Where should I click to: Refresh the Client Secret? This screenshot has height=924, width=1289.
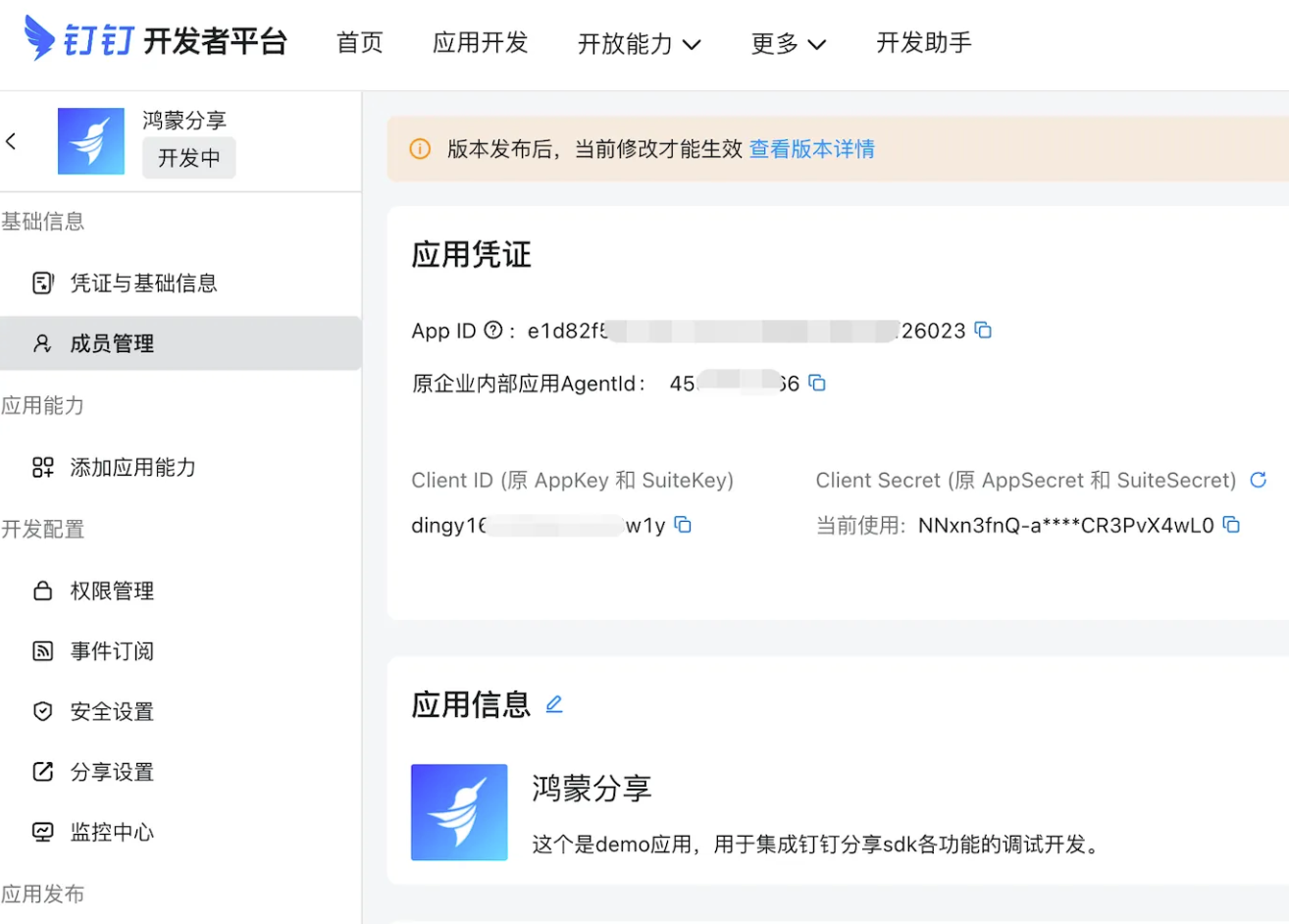coord(1259,480)
